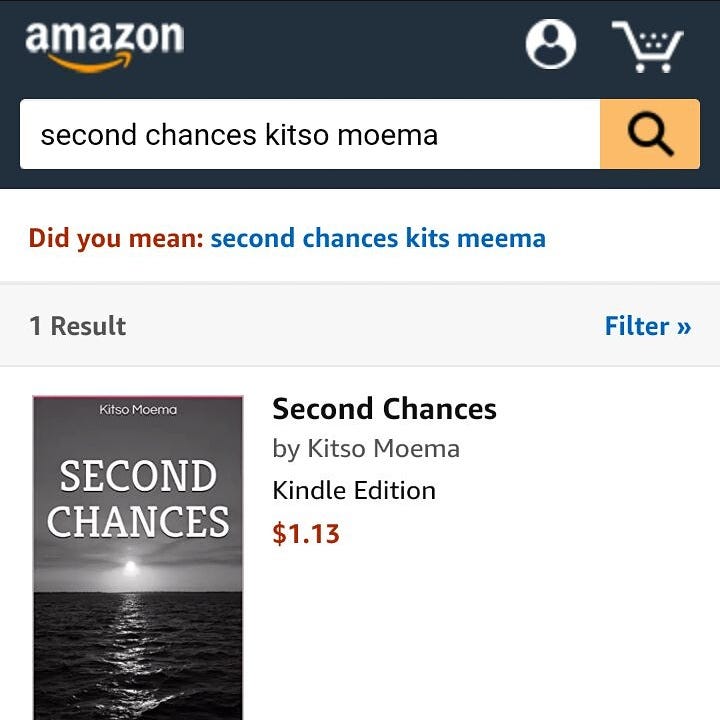Expand the Filter options
Viewport: 720px width, 720px height.
point(647,326)
